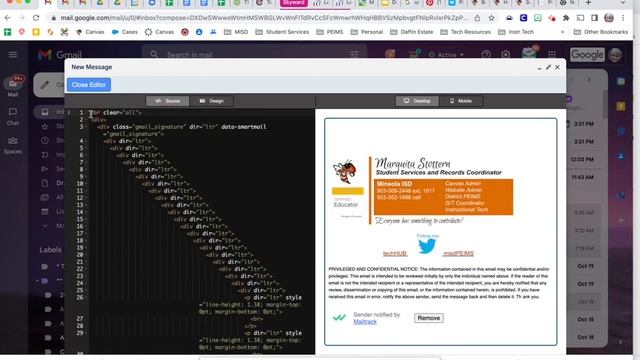Viewport: 640px width, 360px height.
Task: Select the Desktop preview tab
Action: [417, 101]
